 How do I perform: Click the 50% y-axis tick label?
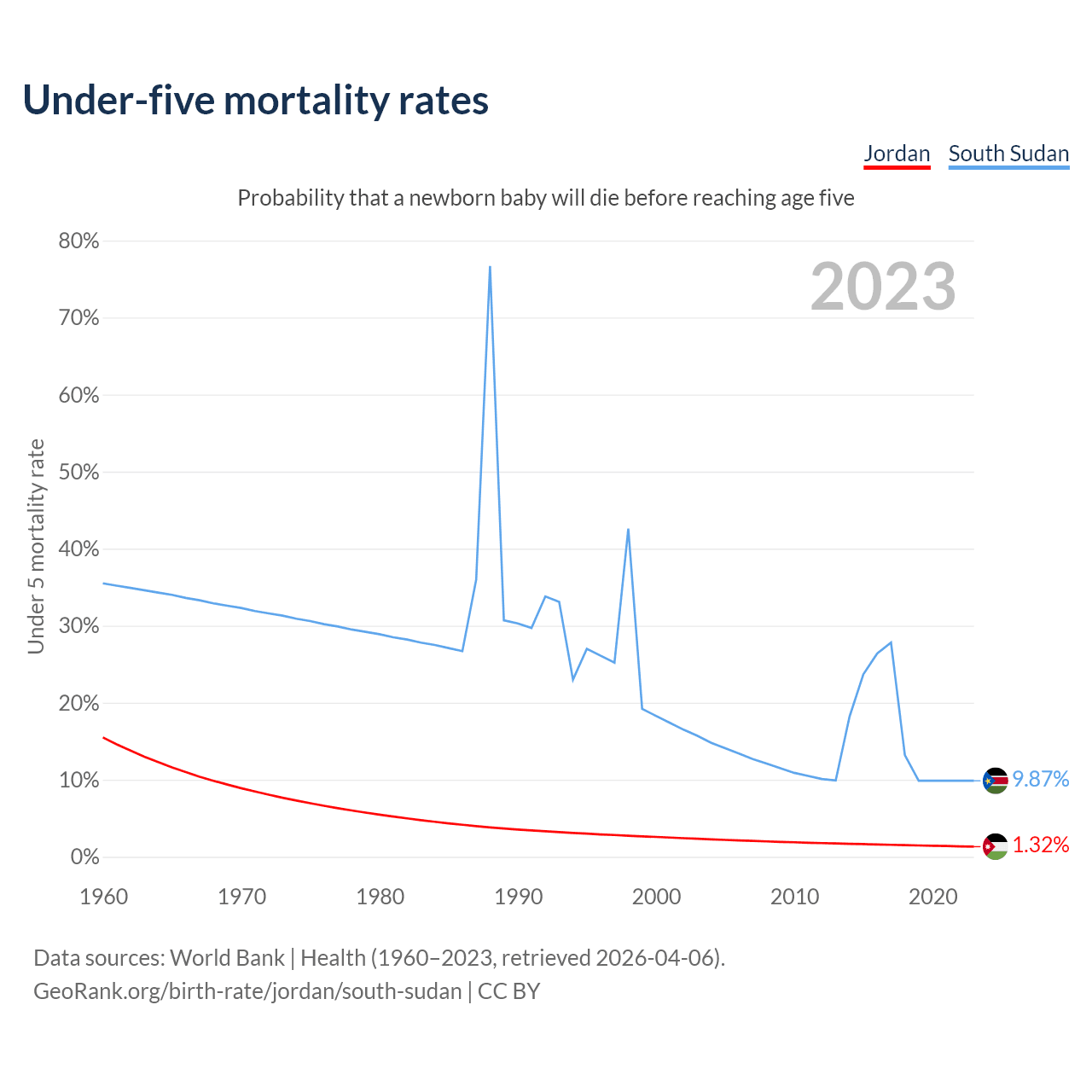(x=79, y=473)
